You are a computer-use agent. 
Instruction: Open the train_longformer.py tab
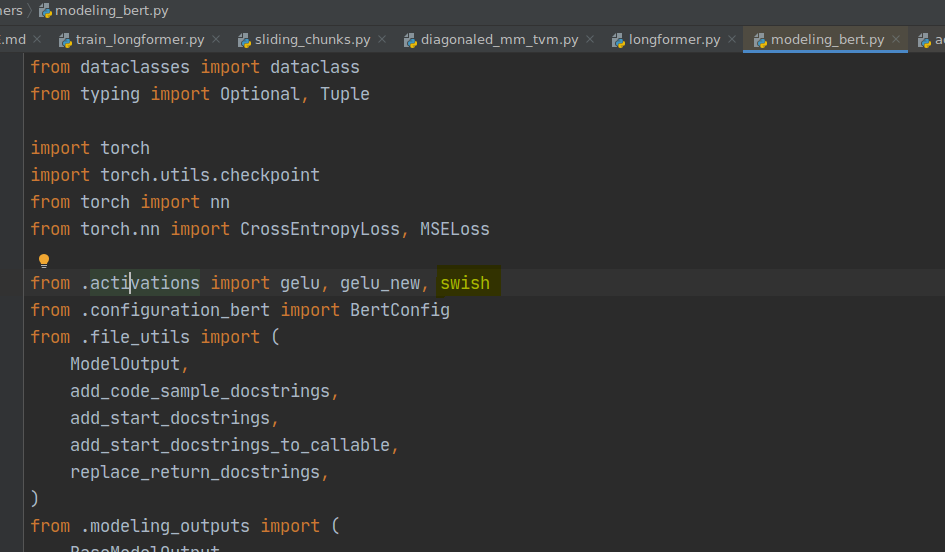[x=140, y=40]
